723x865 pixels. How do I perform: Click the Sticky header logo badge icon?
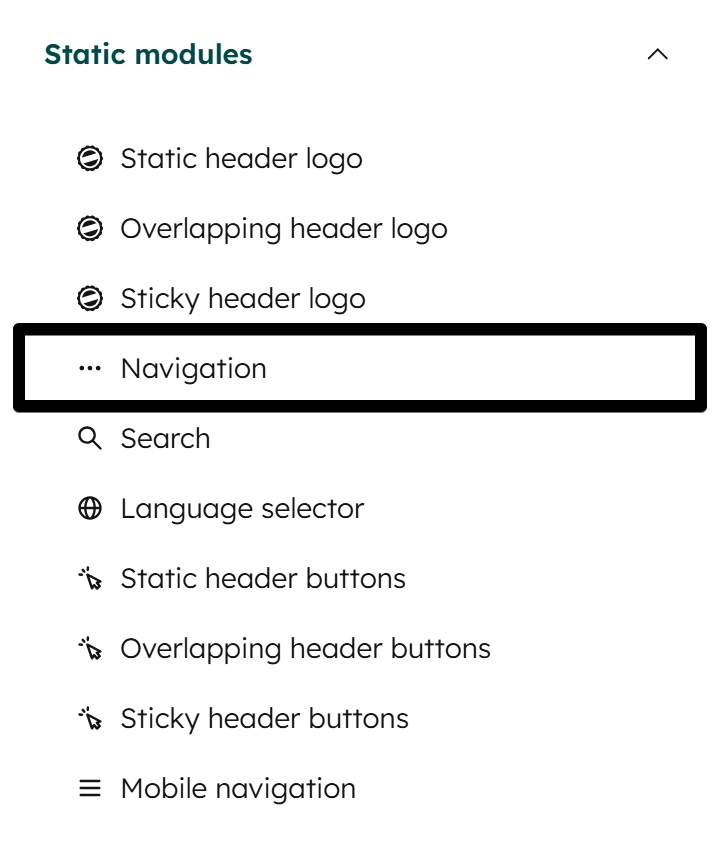tap(91, 298)
